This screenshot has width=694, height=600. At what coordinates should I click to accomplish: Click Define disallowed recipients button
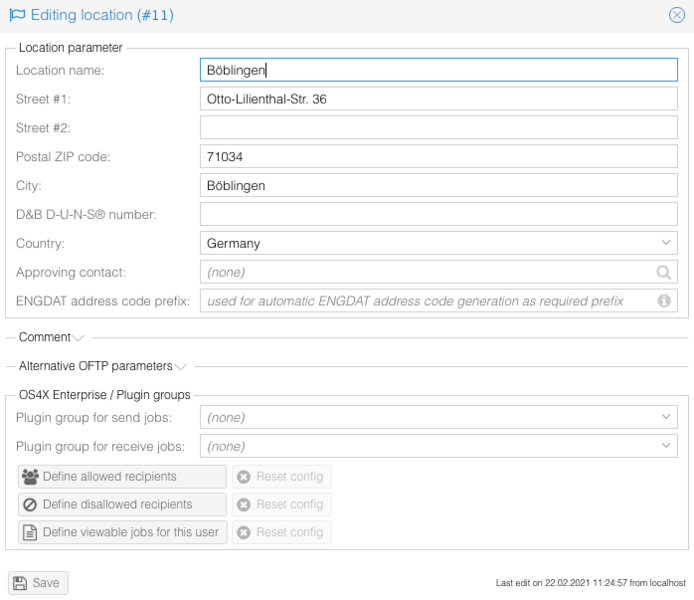tap(122, 504)
